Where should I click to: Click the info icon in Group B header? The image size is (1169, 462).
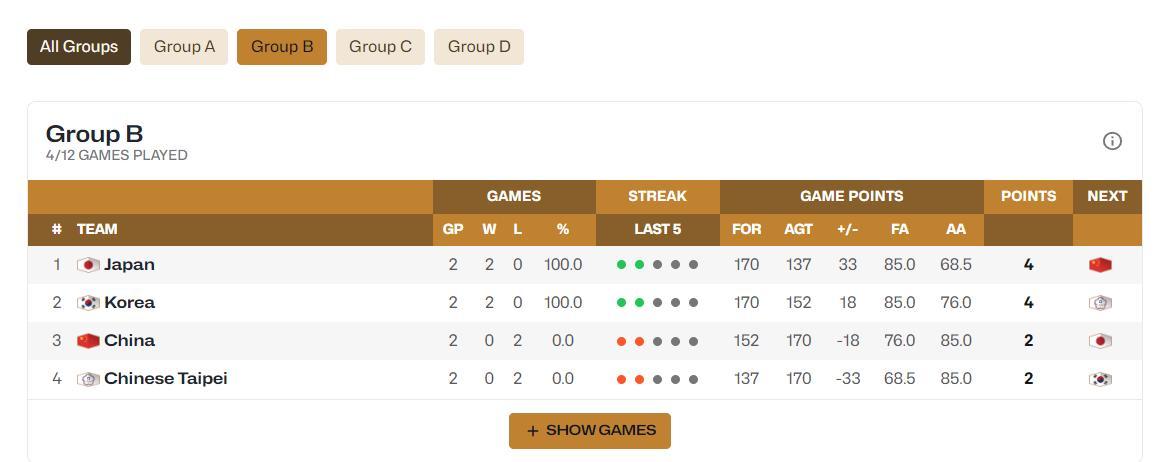1112,141
